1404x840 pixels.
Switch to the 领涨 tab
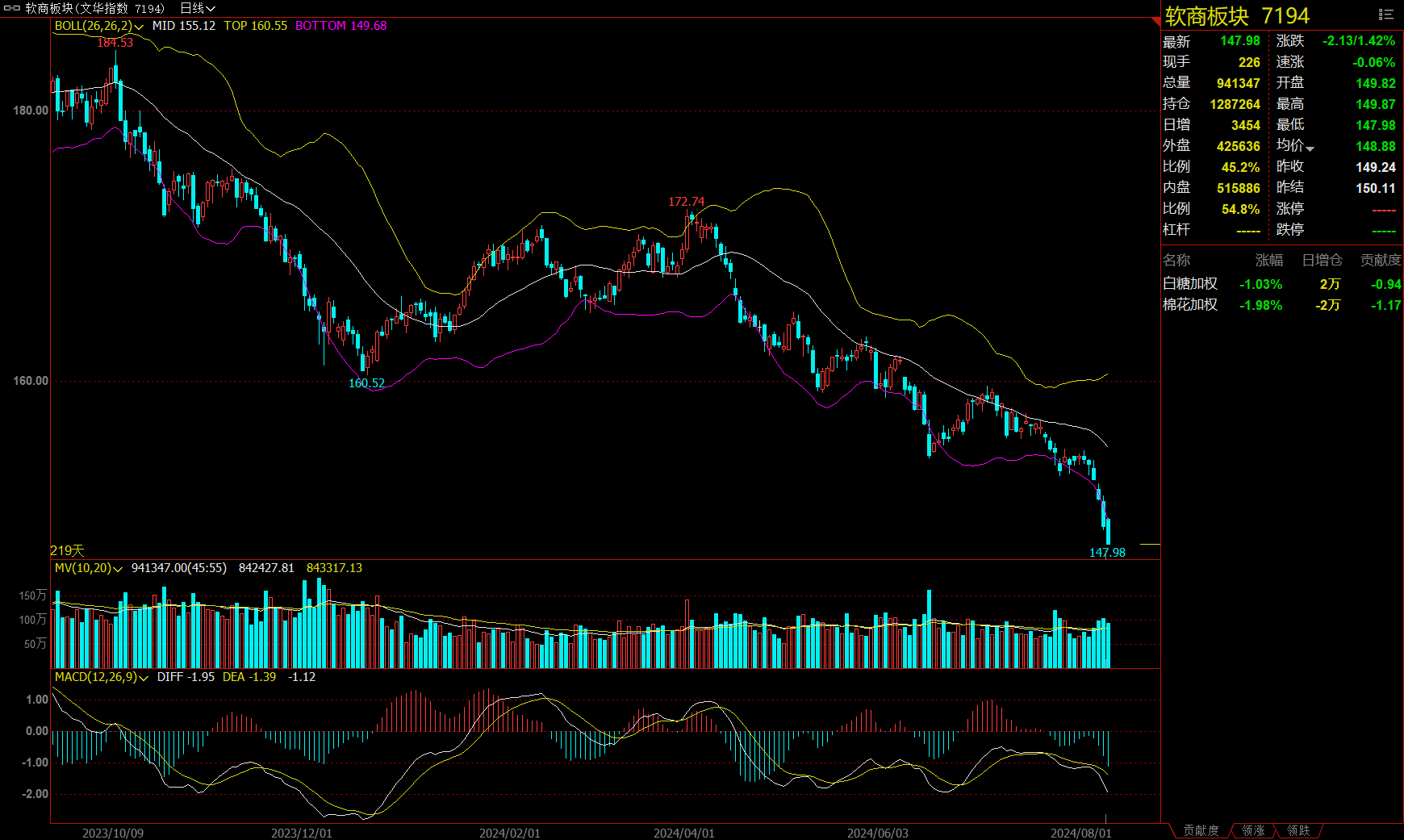[x=1253, y=830]
